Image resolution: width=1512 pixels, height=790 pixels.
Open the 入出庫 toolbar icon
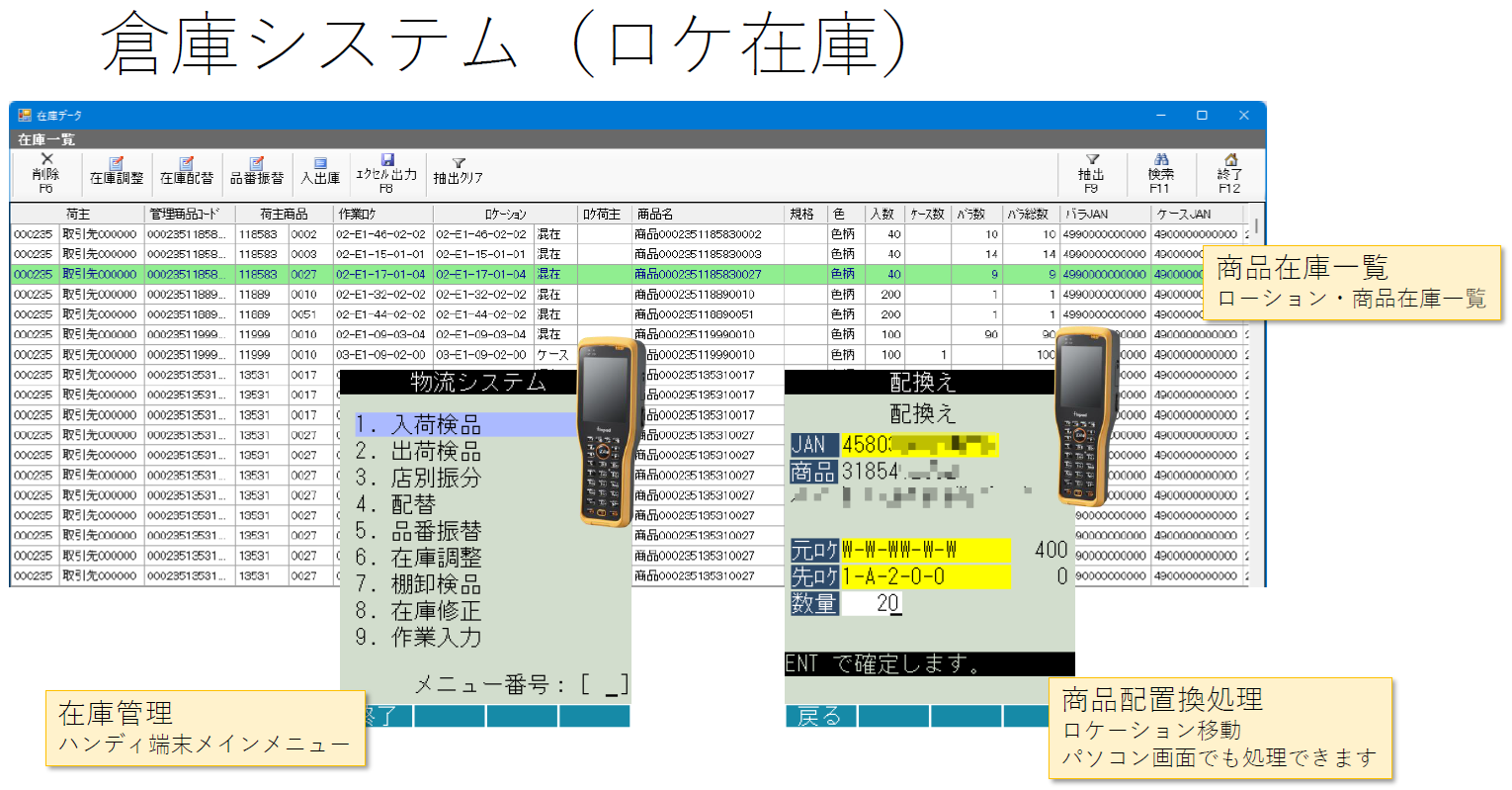click(x=320, y=165)
